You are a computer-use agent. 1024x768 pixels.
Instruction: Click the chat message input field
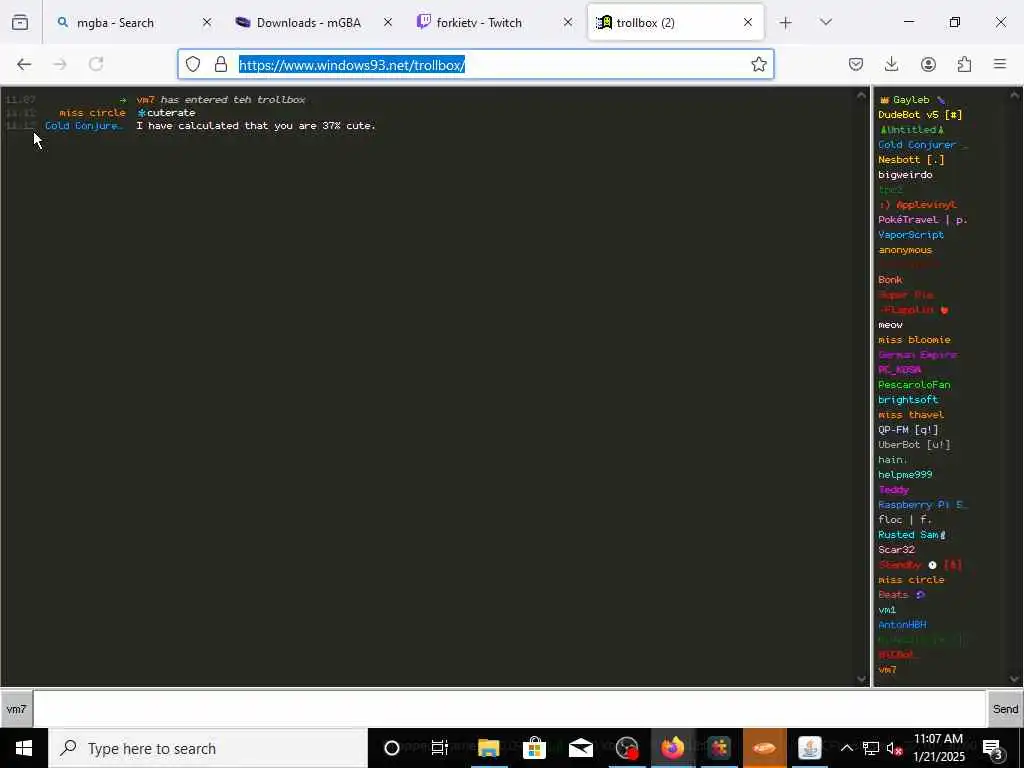[509, 709]
